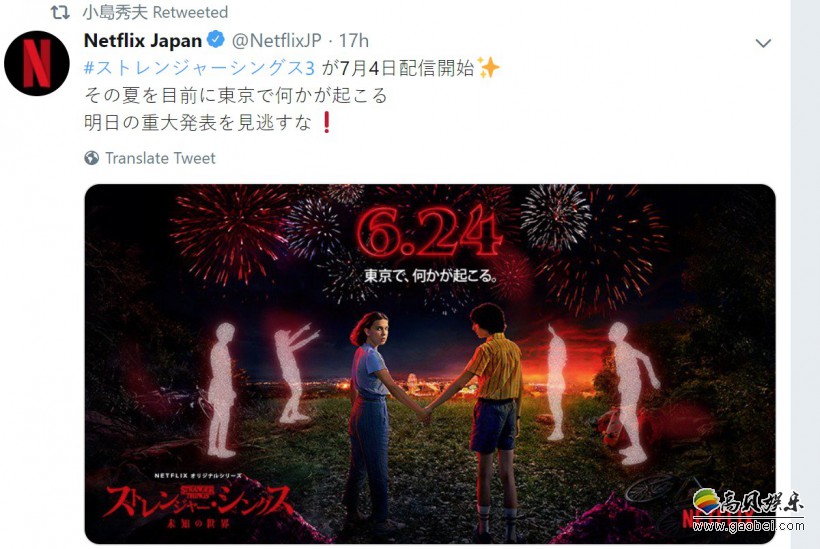Click the ストレンジャー・シングス logo in the poster
This screenshot has width=820, height=549.
(x=198, y=503)
